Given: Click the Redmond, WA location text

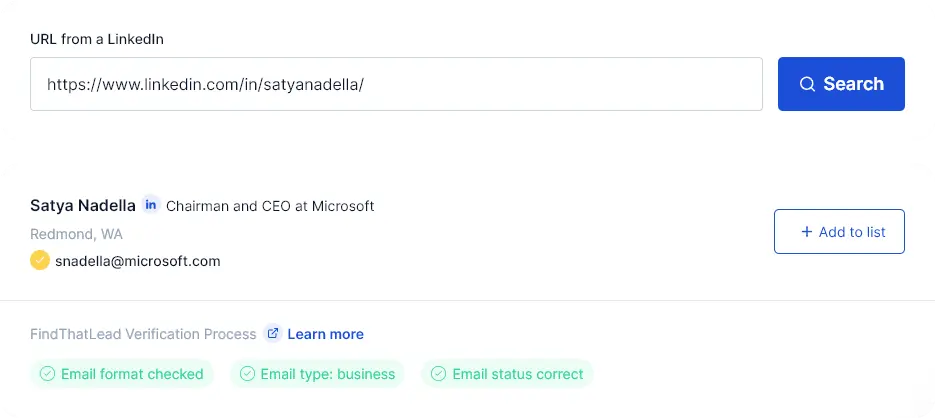Looking at the screenshot, I should (76, 234).
